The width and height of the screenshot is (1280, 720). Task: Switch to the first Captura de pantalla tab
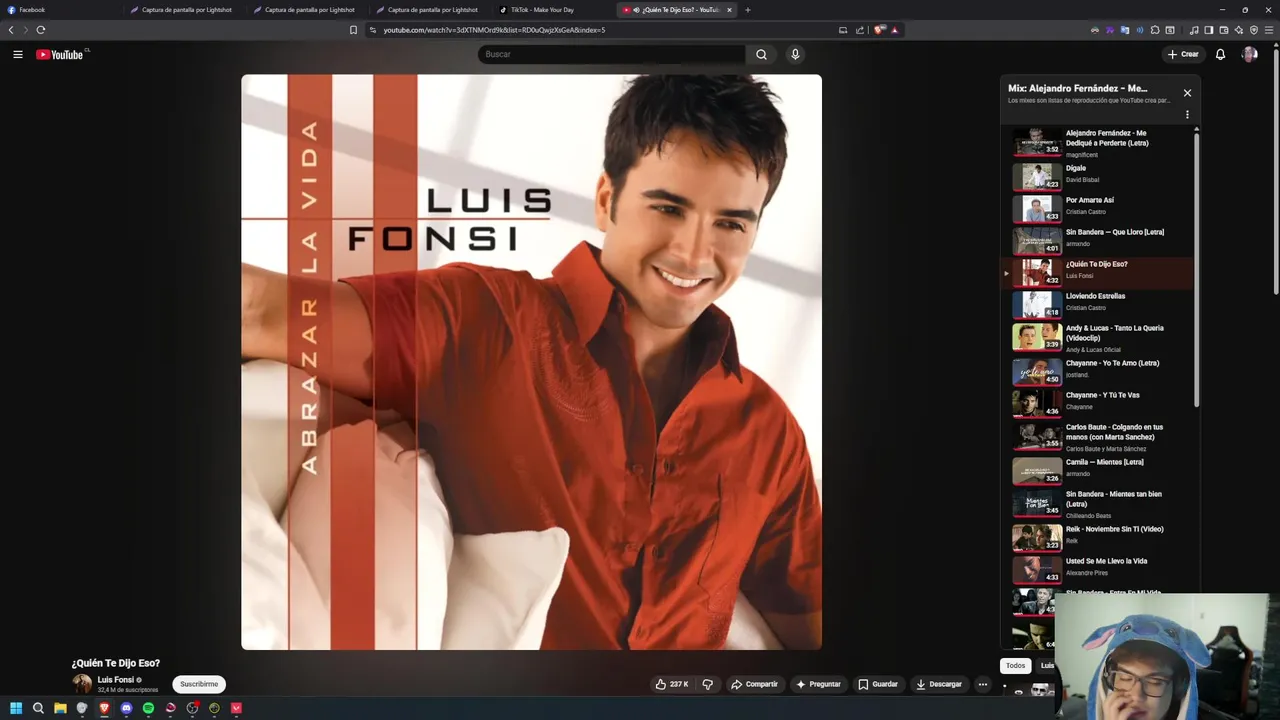point(185,10)
